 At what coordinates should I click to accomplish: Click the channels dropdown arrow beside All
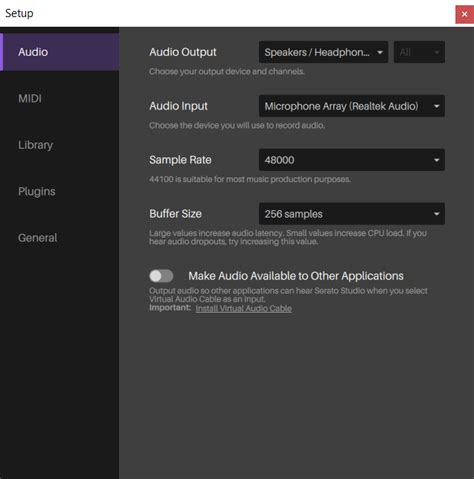[x=436, y=52]
